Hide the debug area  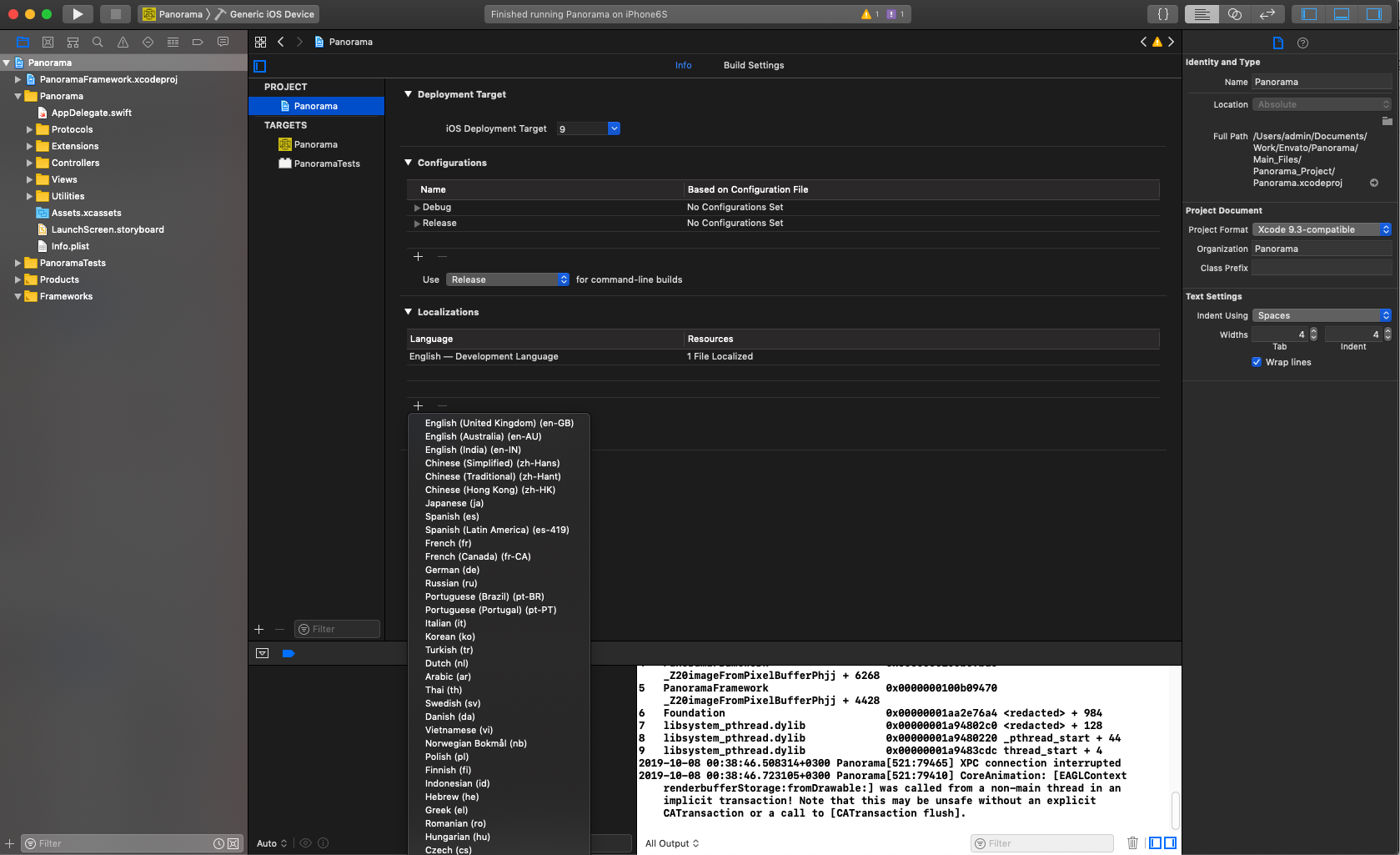point(262,653)
